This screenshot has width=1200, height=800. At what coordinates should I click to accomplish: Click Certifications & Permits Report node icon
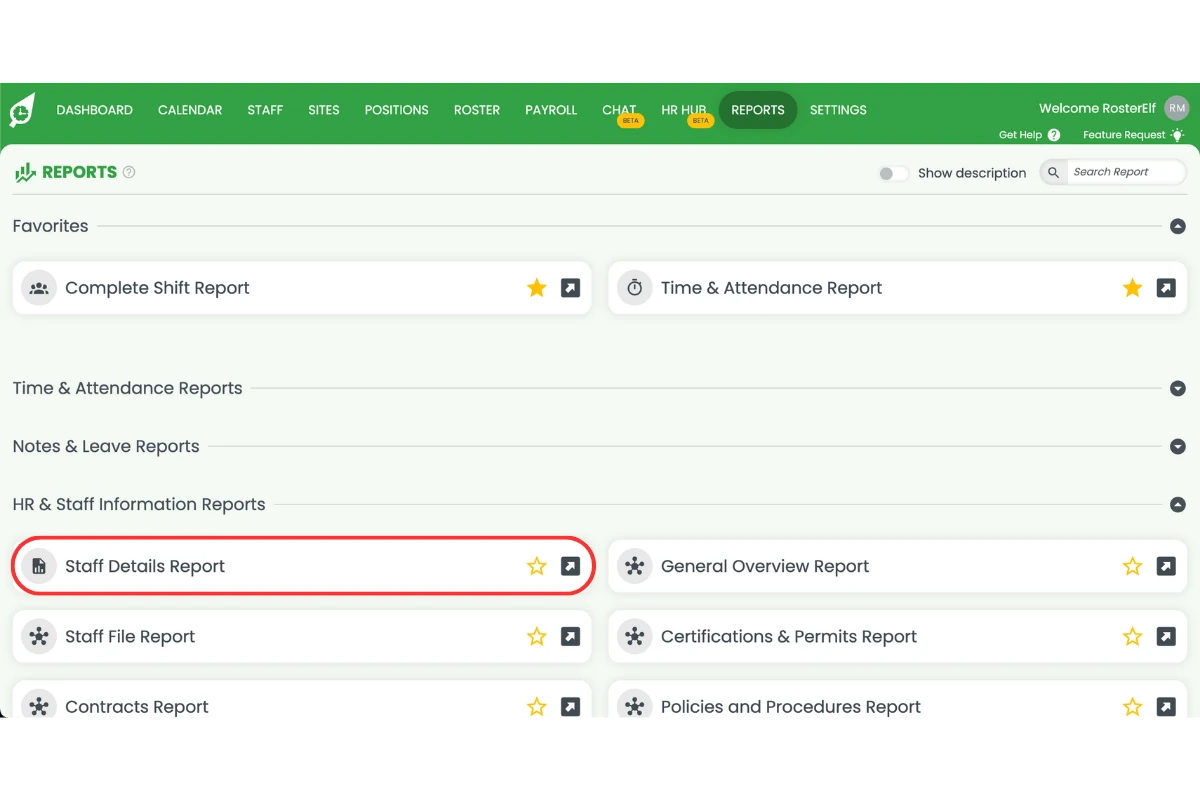click(x=634, y=636)
